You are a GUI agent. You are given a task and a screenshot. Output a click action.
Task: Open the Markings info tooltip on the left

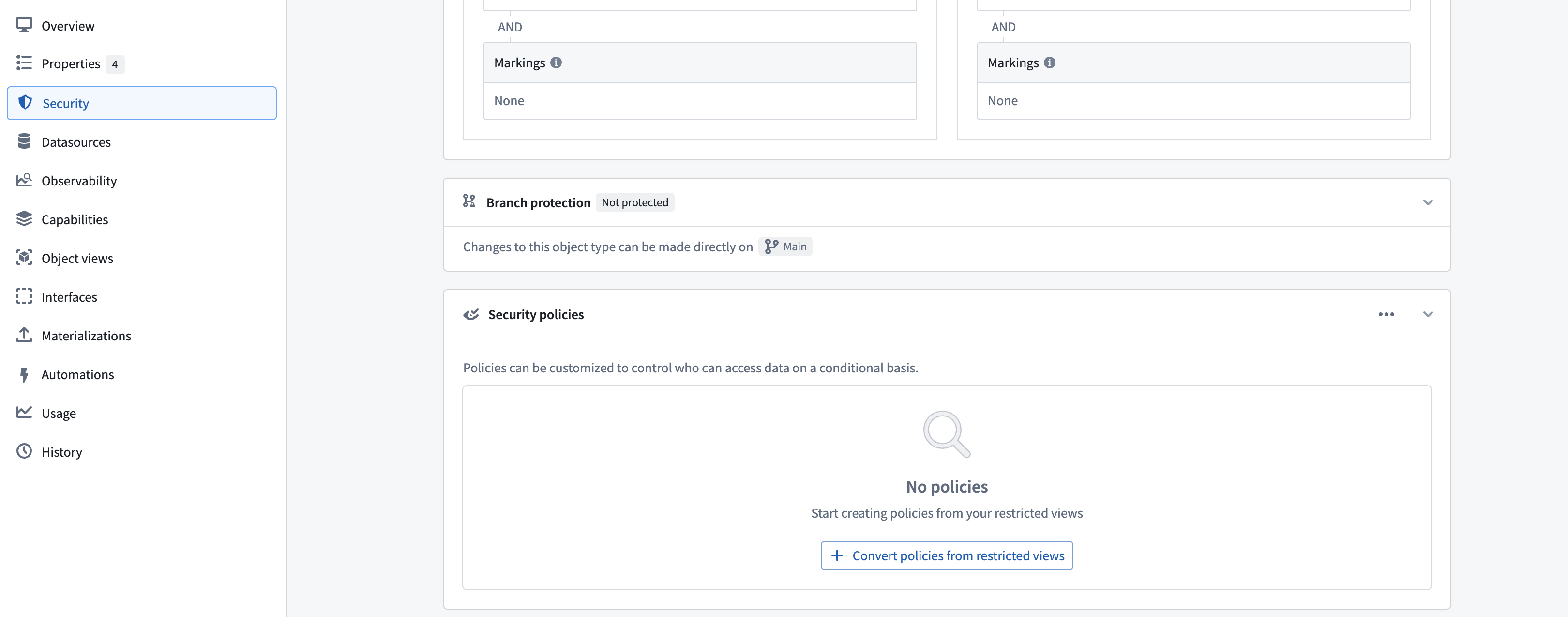(557, 62)
